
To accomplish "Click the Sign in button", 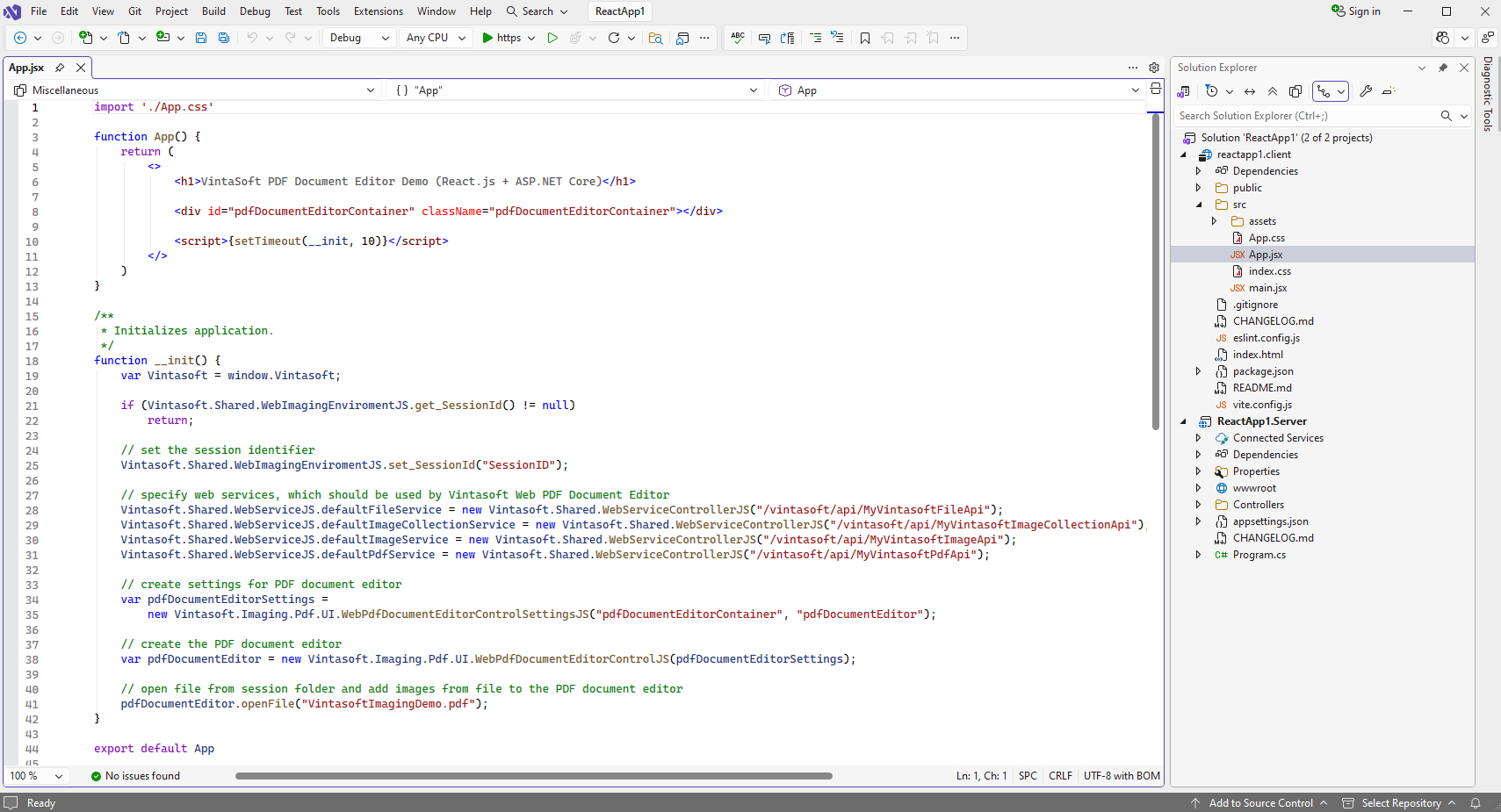I will tap(1356, 11).
